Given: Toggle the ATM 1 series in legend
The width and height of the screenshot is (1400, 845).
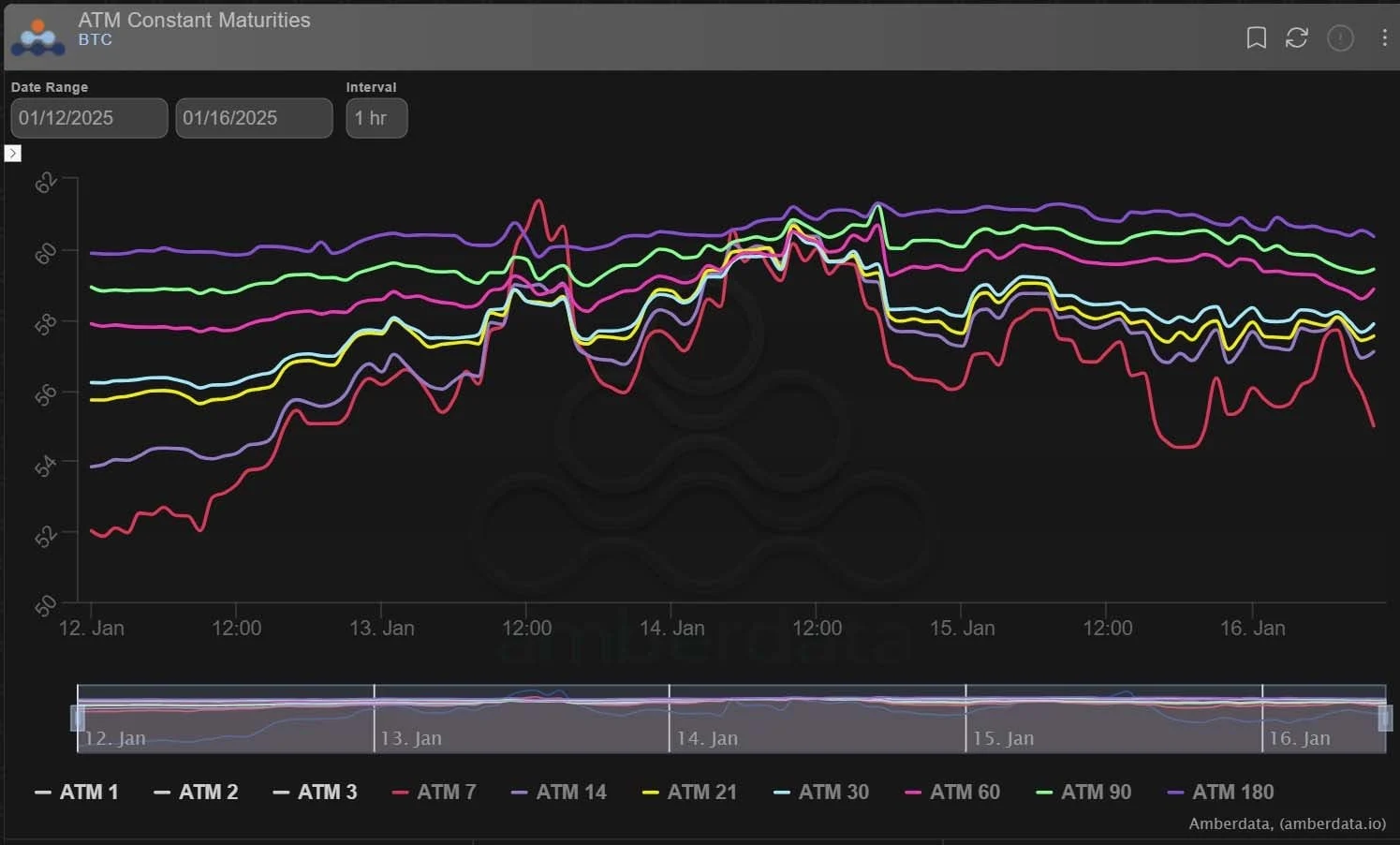Looking at the screenshot, I should pyautogui.click(x=77, y=793).
